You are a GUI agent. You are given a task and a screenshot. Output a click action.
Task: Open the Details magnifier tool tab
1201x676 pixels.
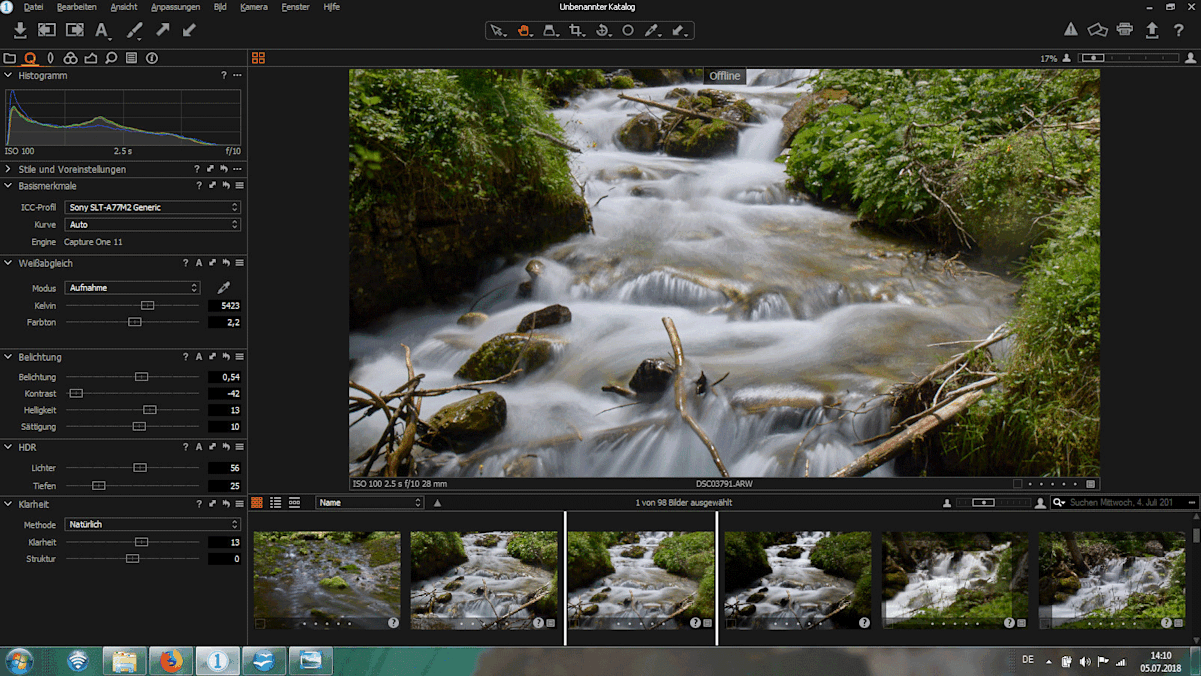click(x=110, y=57)
